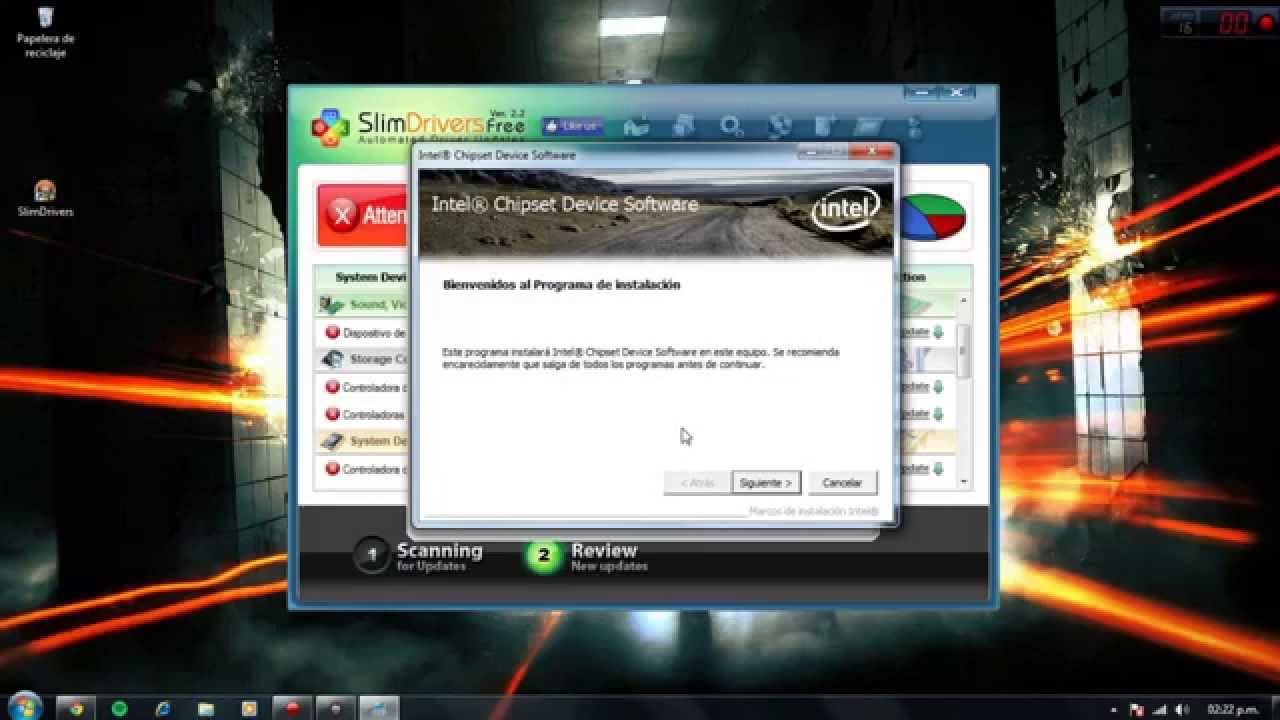The height and width of the screenshot is (720, 1280).
Task: Click the green circle taskbar icon
Action: (119, 708)
